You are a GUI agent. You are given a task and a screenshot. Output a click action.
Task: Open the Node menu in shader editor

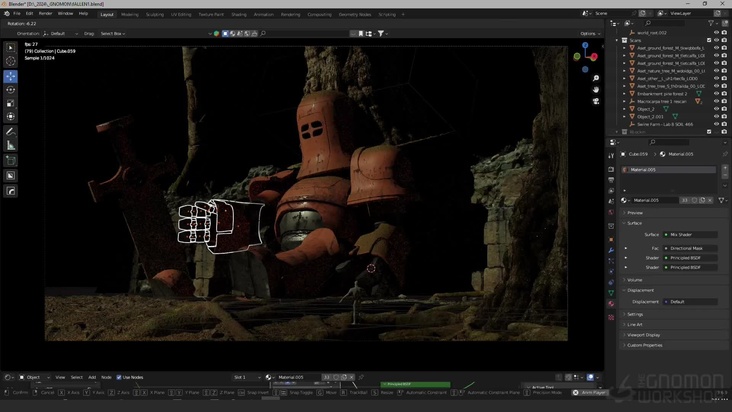pos(106,377)
